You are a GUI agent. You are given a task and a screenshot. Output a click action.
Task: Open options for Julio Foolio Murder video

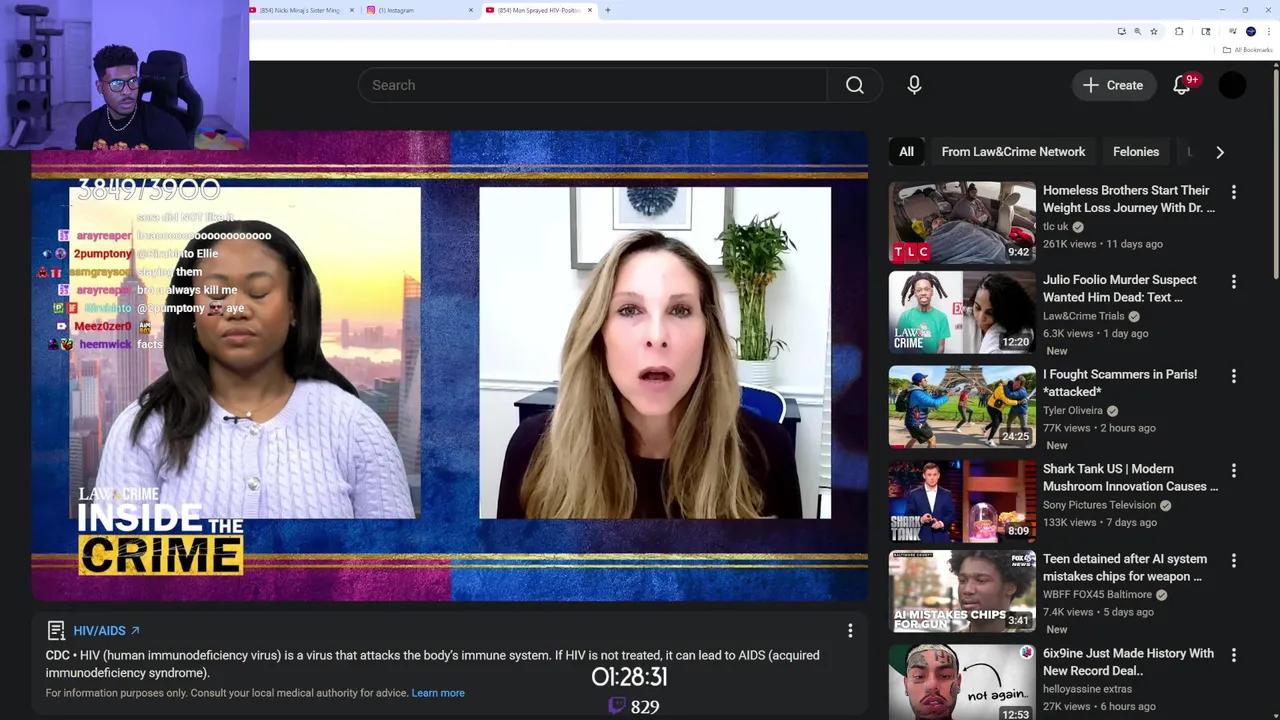1233,282
